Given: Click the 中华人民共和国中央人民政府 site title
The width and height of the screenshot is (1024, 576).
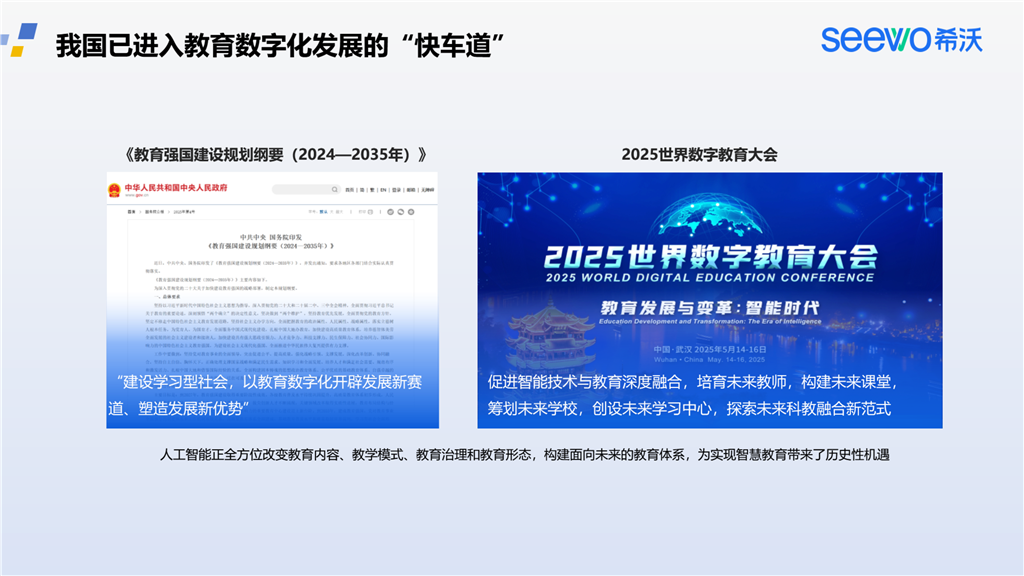Looking at the screenshot, I should tap(176, 187).
